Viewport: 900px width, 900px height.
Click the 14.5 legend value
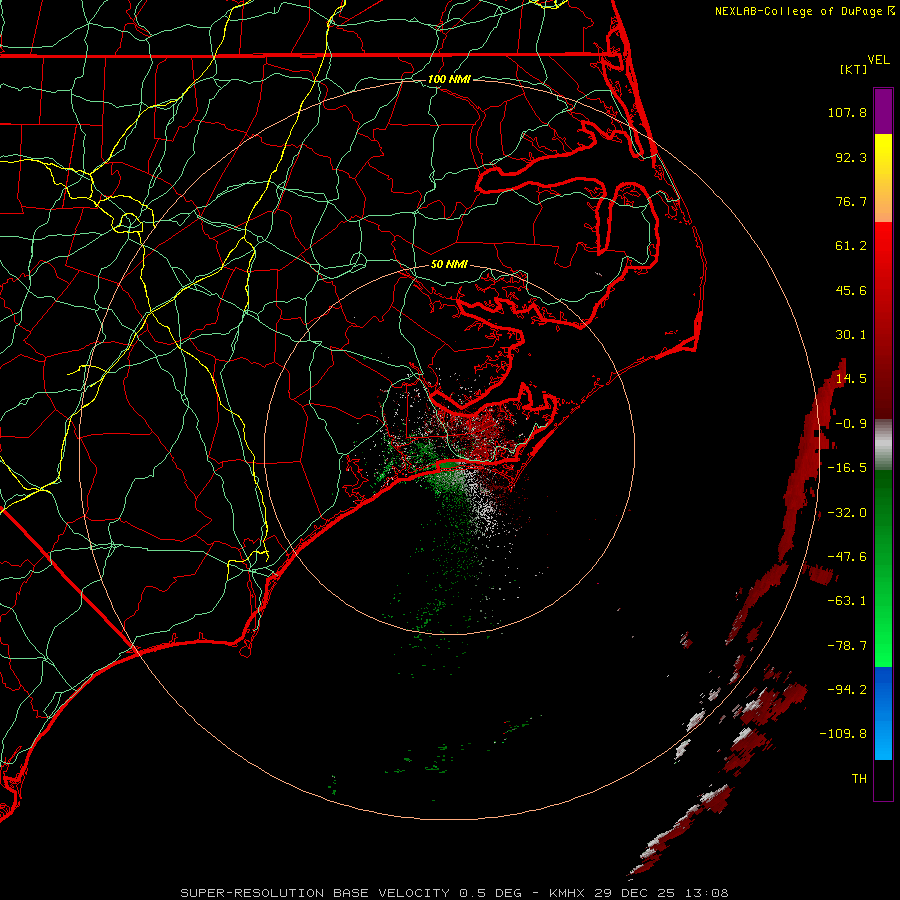tap(851, 379)
